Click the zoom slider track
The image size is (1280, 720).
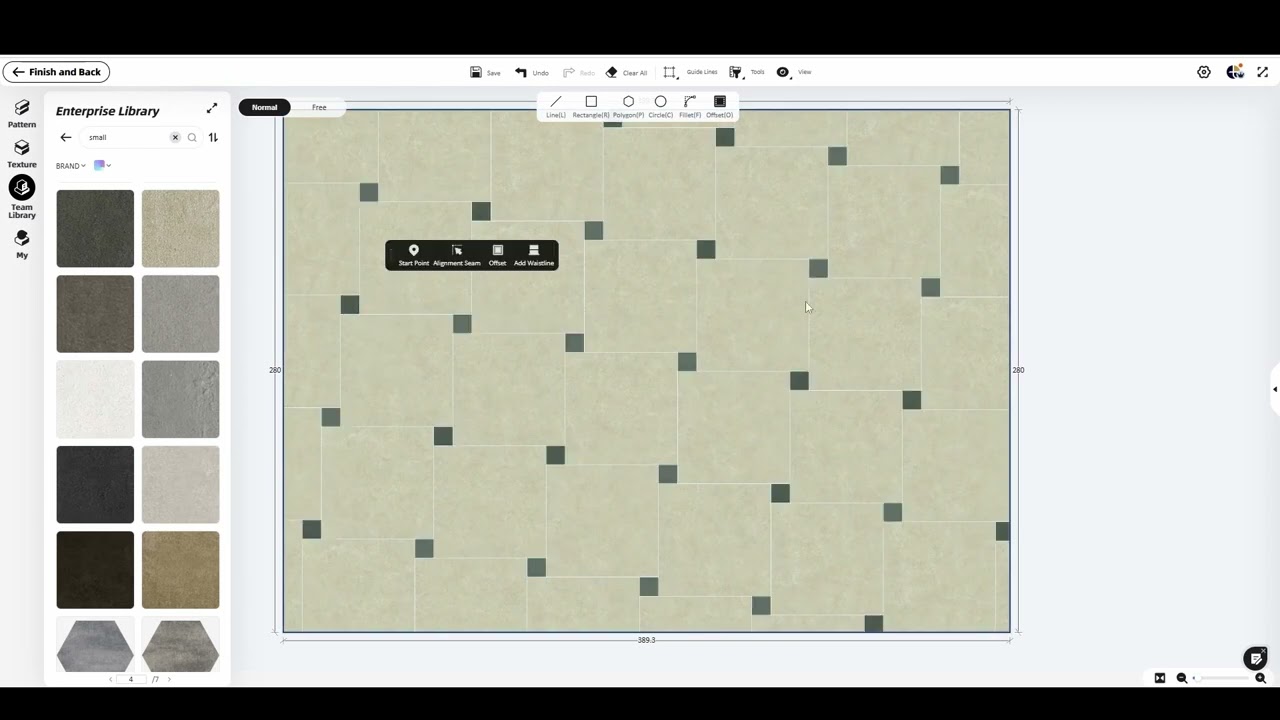click(1221, 678)
